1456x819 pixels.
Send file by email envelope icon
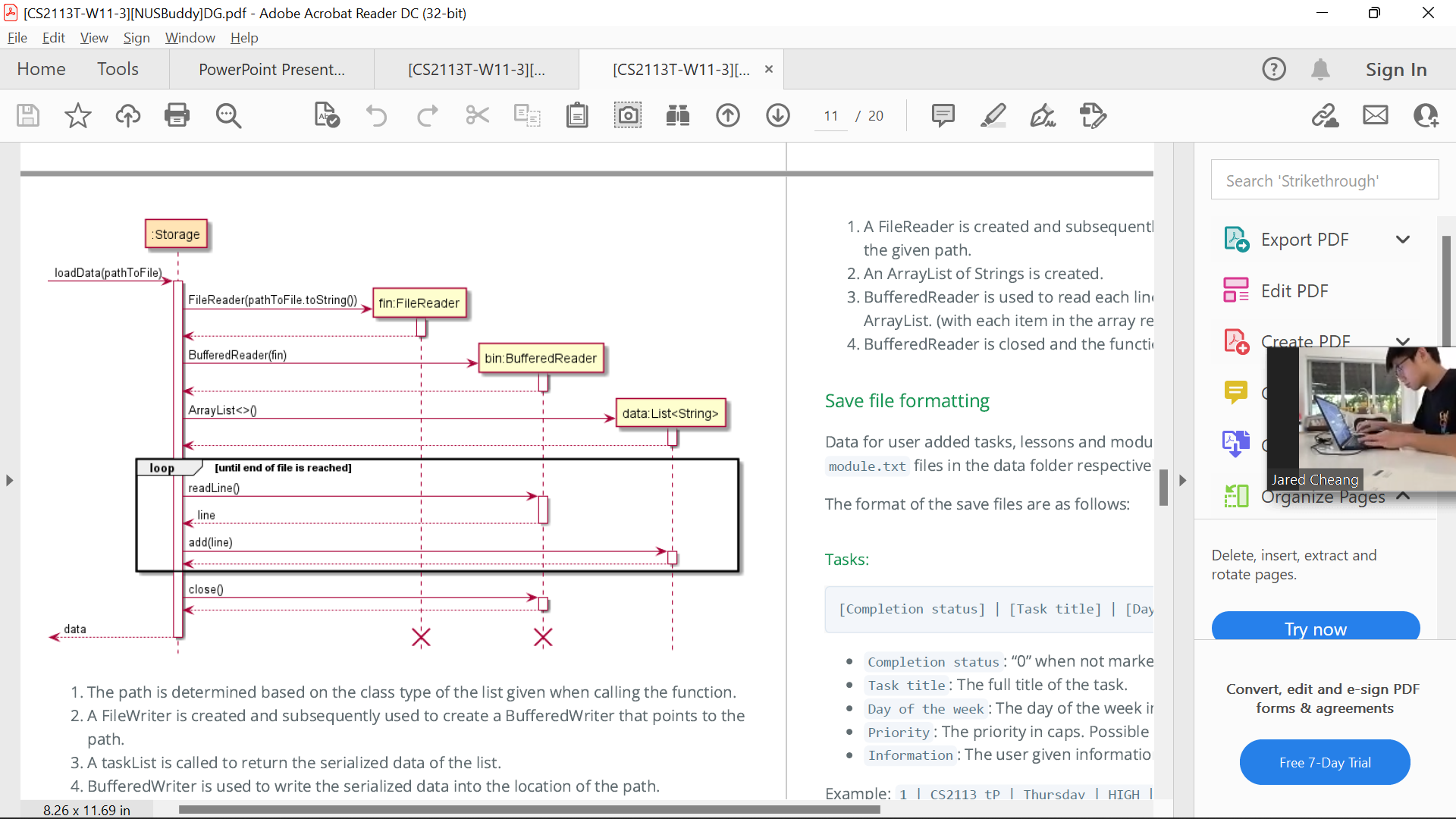(x=1375, y=115)
